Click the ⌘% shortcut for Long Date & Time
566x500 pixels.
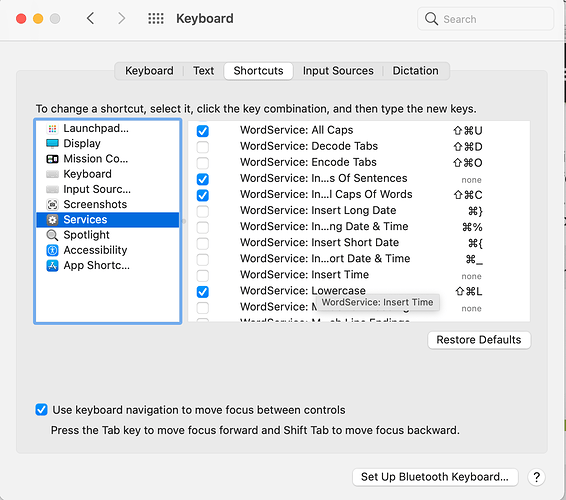[472, 227]
